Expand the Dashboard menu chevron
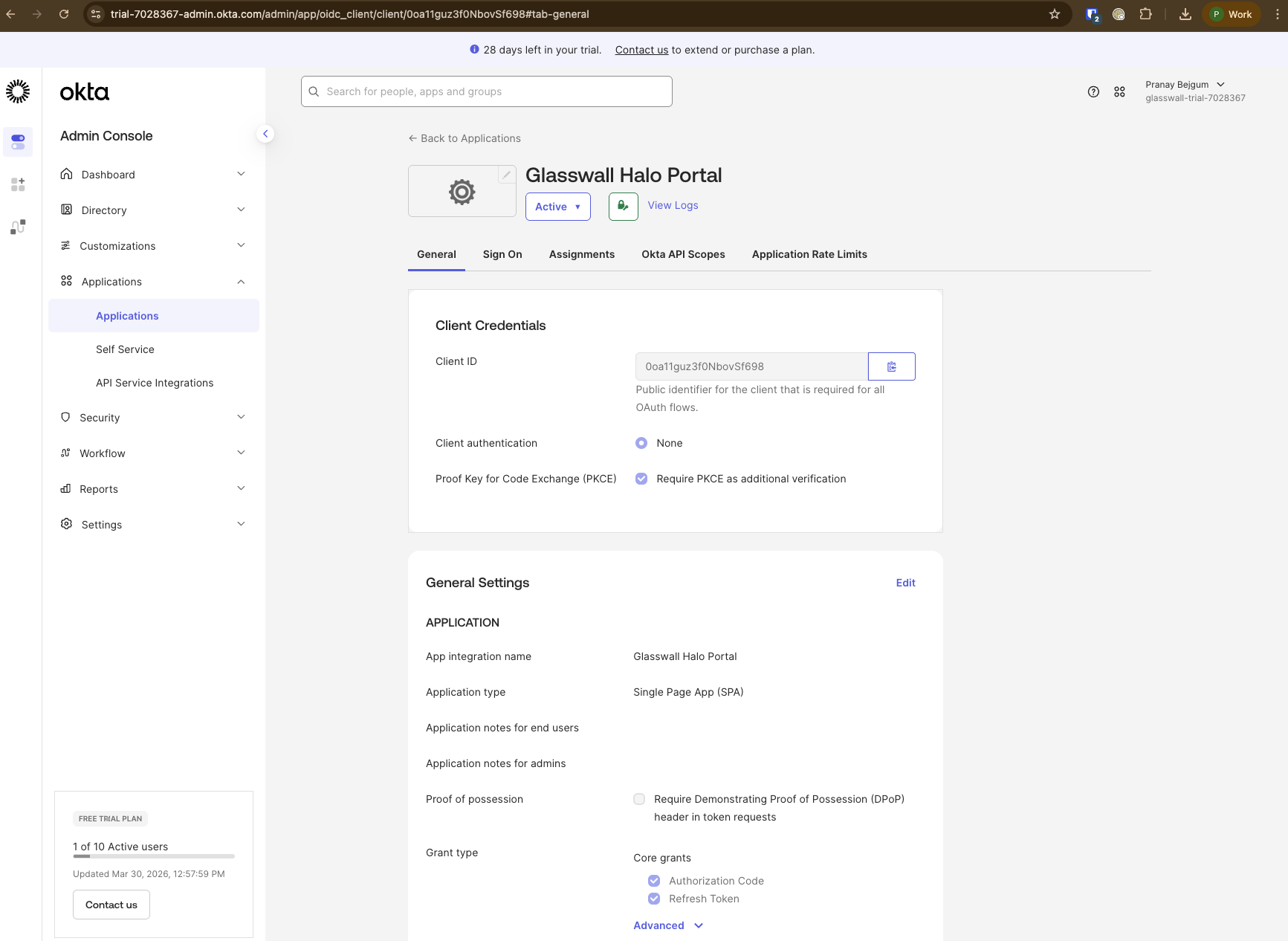This screenshot has height=941, width=1288. click(x=241, y=174)
